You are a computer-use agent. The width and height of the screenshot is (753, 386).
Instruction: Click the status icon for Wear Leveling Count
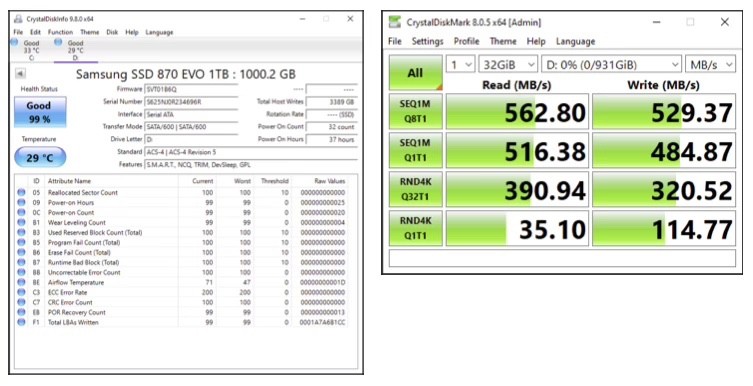tap(21, 222)
